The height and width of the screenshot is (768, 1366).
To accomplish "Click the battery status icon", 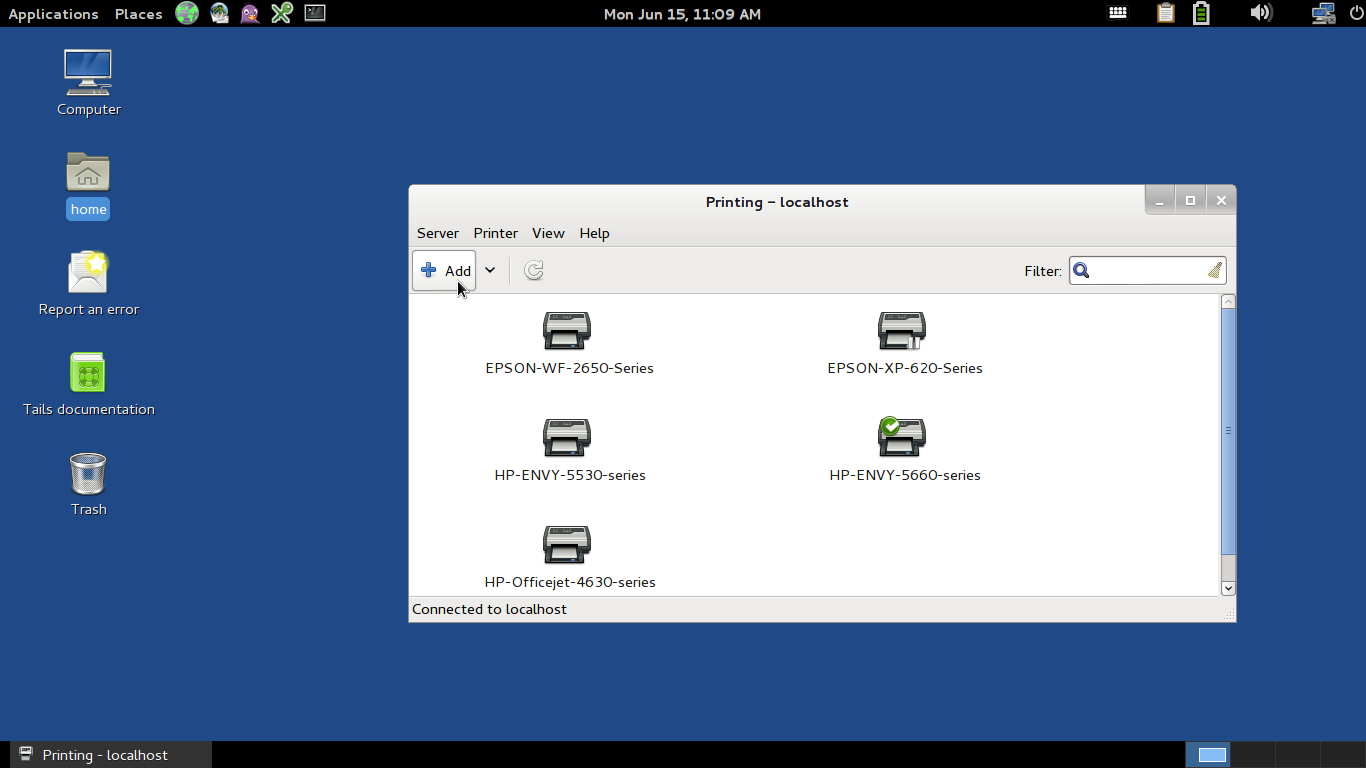I will (x=1201, y=13).
